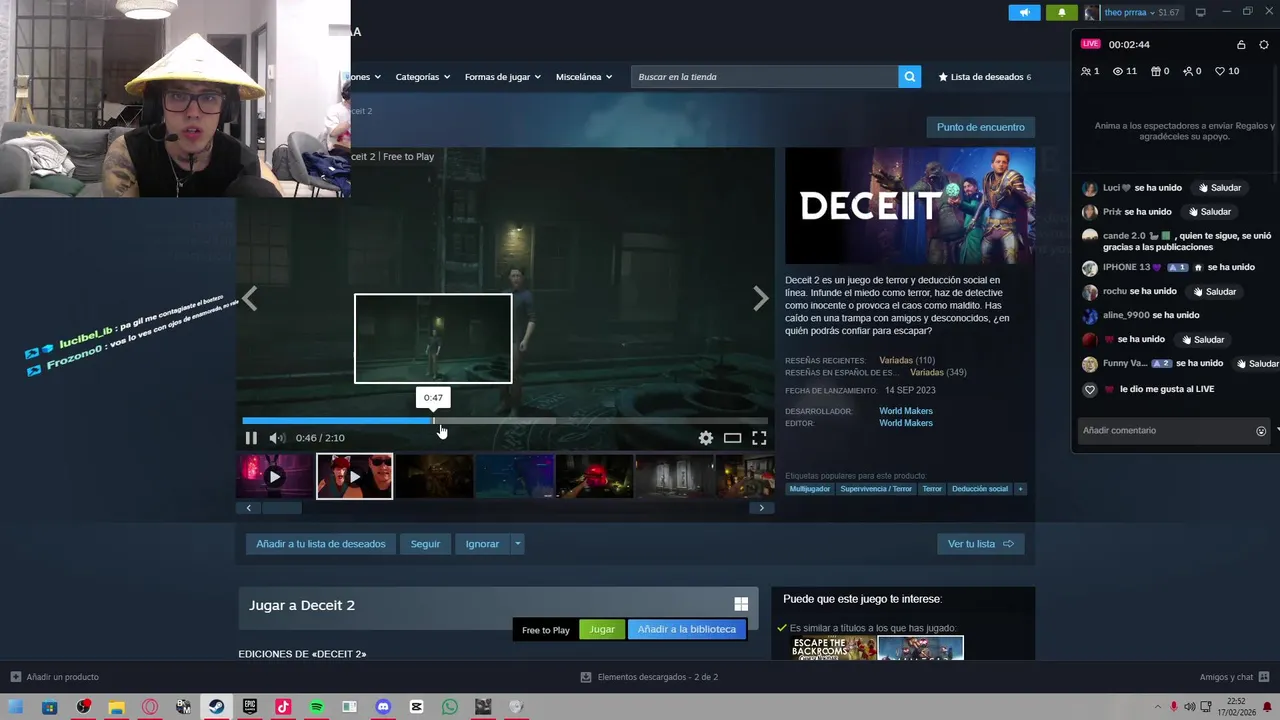Open LIVE panel settings gear

pyautogui.click(x=1264, y=44)
